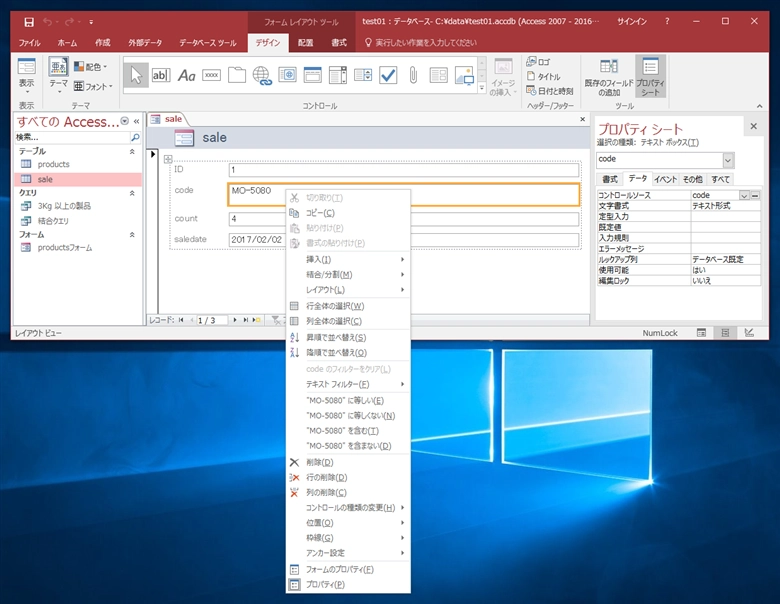The width and height of the screenshot is (780, 604).
Task: Expand the controls gallery more arrow
Action: click(482, 89)
